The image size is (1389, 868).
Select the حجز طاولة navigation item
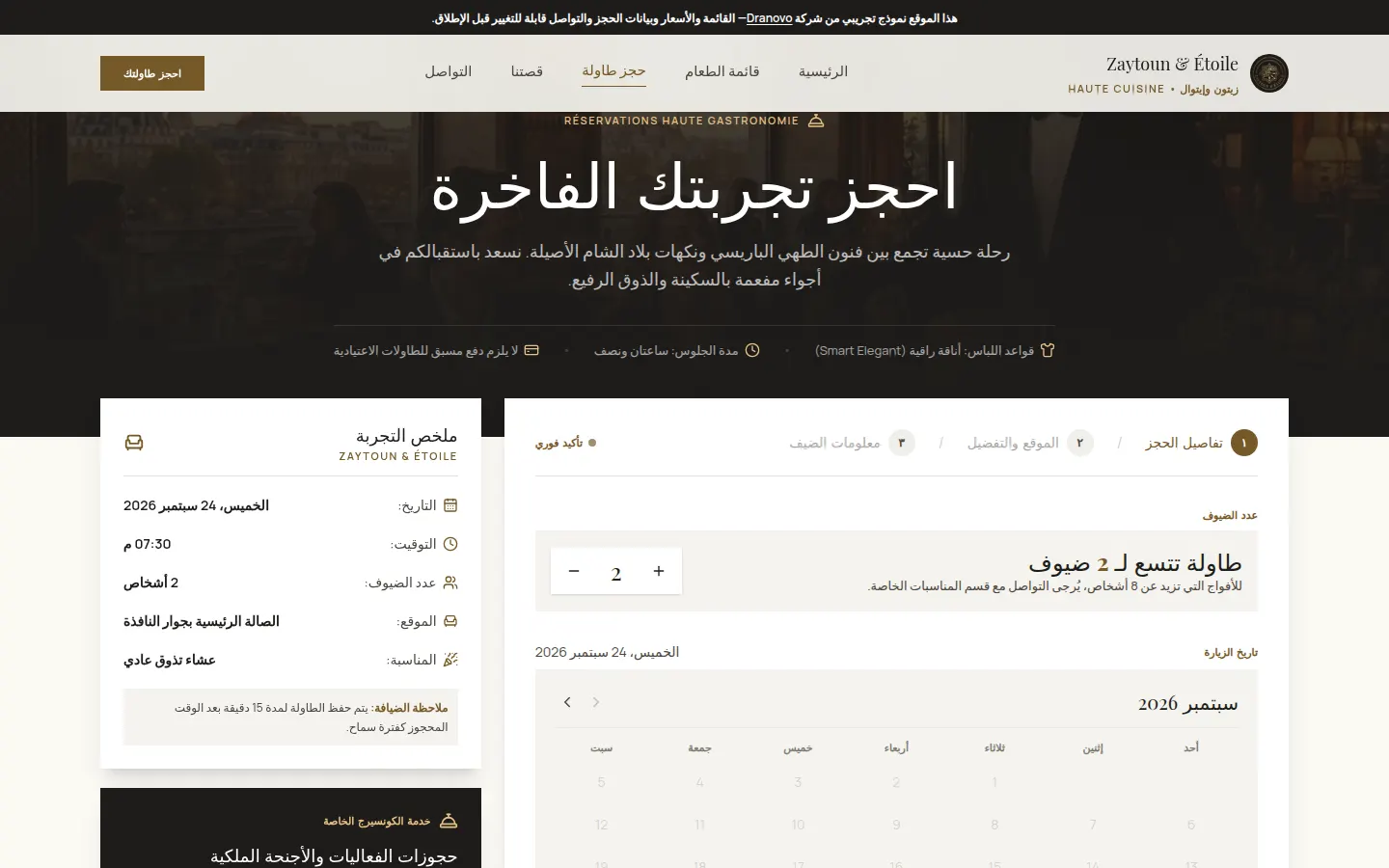[x=613, y=71]
